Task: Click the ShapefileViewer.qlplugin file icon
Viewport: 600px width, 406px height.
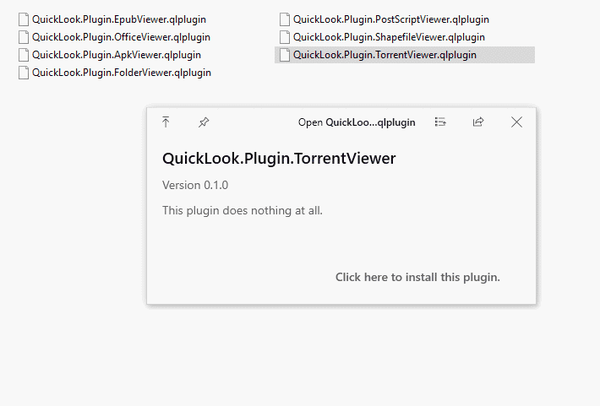Action: coord(285,37)
